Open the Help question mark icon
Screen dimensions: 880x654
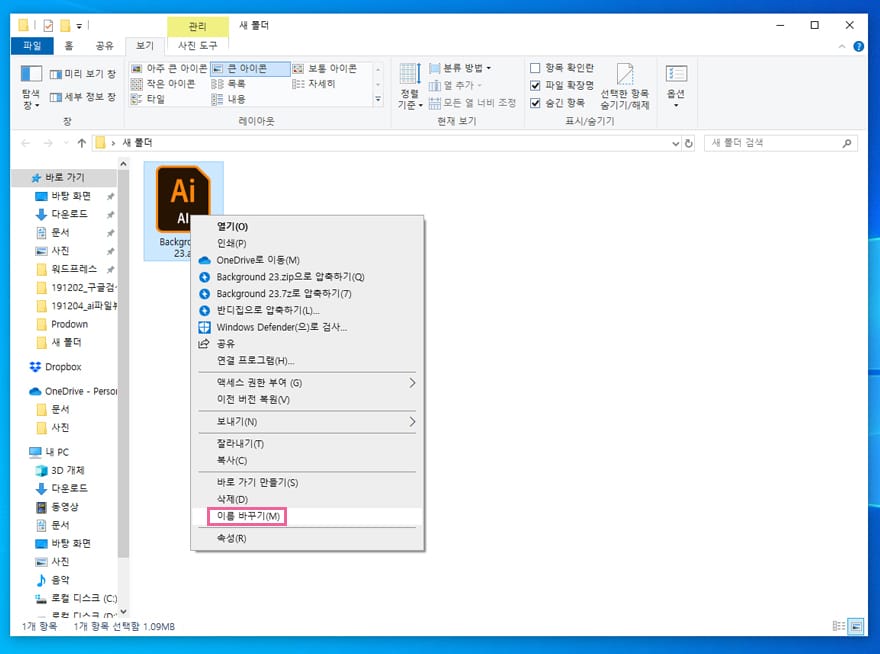[x=859, y=47]
